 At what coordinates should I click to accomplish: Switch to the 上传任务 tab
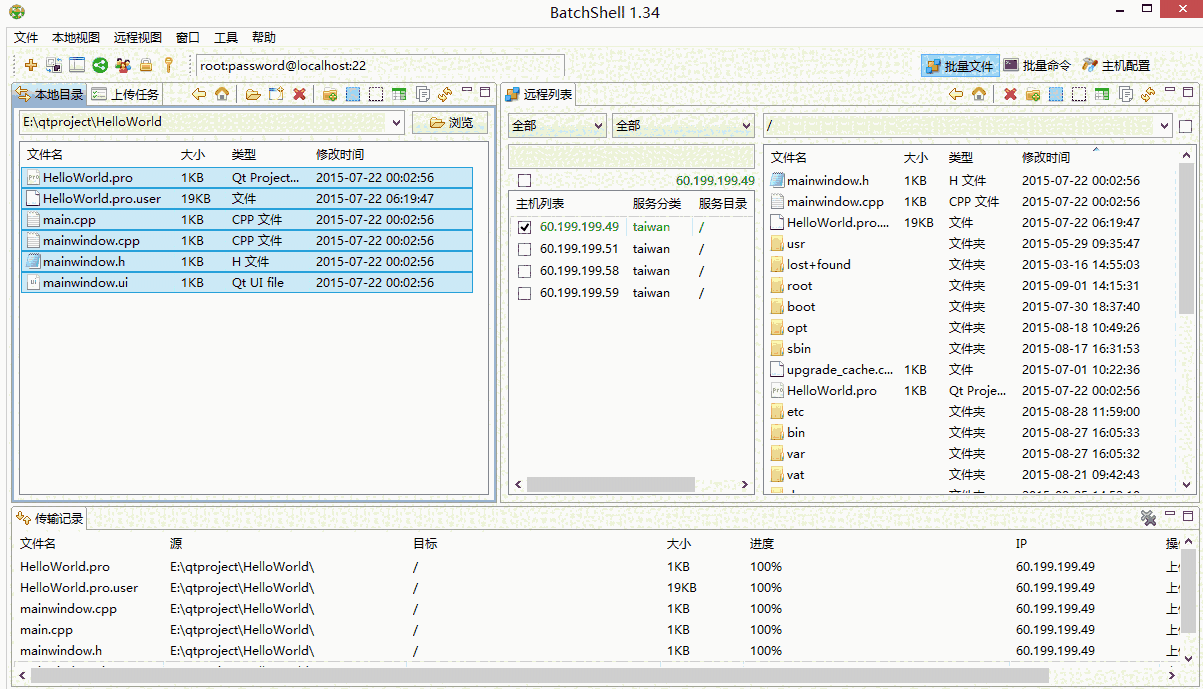tap(125, 95)
